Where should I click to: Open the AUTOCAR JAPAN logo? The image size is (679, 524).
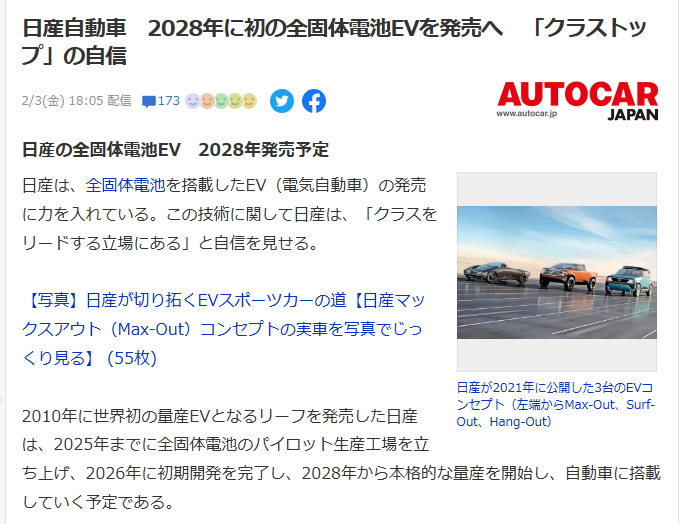(x=578, y=101)
